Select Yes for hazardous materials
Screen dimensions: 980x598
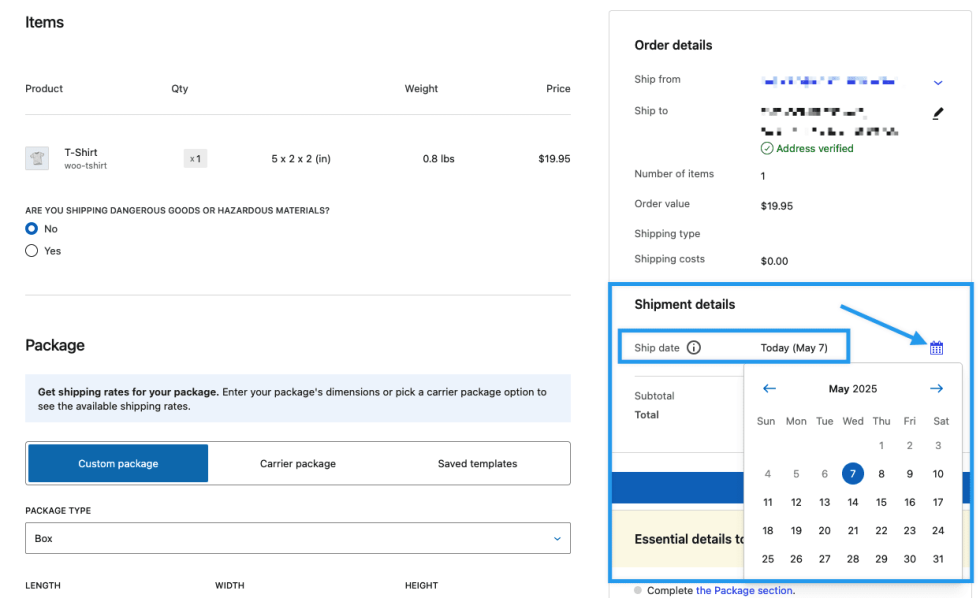click(32, 251)
